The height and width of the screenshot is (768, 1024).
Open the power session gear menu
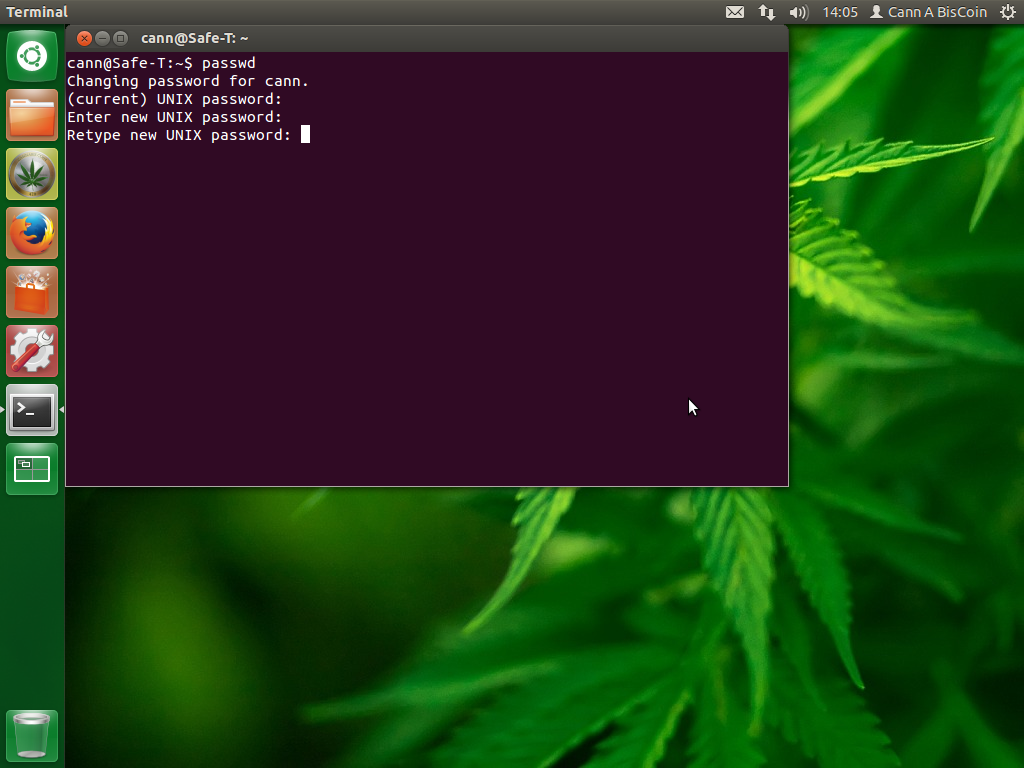click(x=1008, y=12)
